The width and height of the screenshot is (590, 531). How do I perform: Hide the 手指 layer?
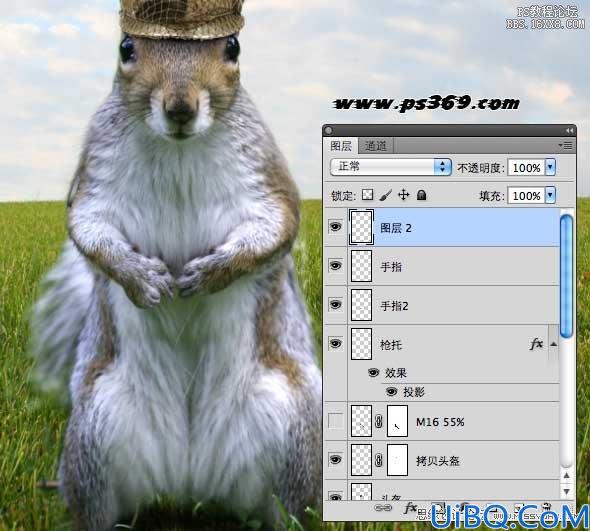coord(335,266)
